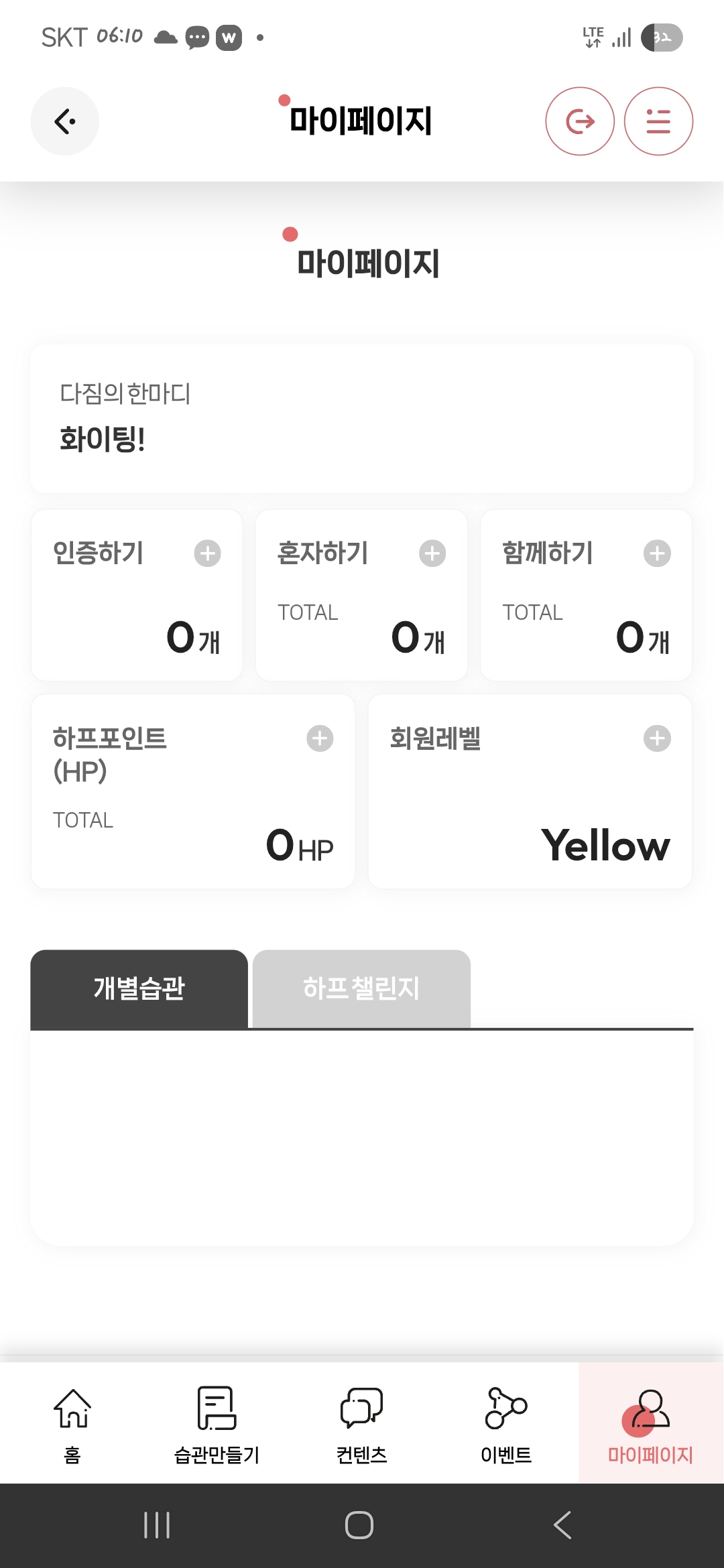
Task: Expand 혼자하기 card with plus icon
Action: click(x=432, y=553)
